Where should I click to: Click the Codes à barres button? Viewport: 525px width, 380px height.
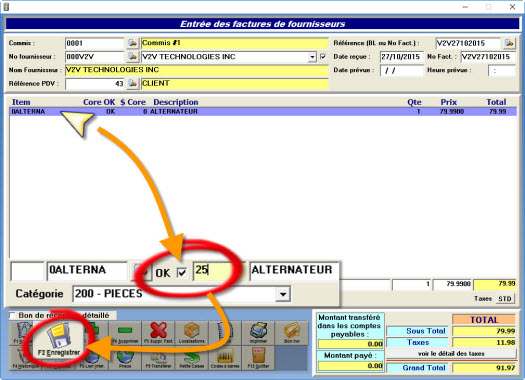click(225, 358)
